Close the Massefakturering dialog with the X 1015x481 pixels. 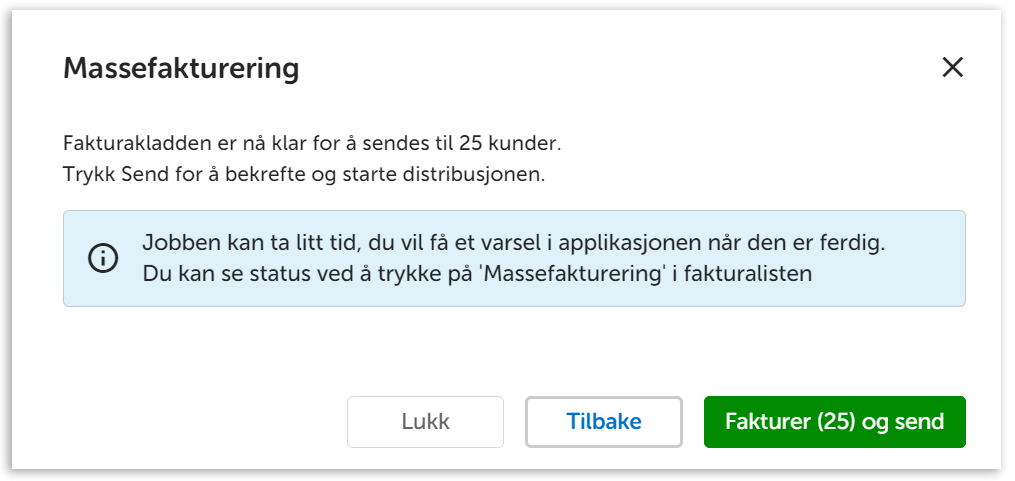[952, 68]
